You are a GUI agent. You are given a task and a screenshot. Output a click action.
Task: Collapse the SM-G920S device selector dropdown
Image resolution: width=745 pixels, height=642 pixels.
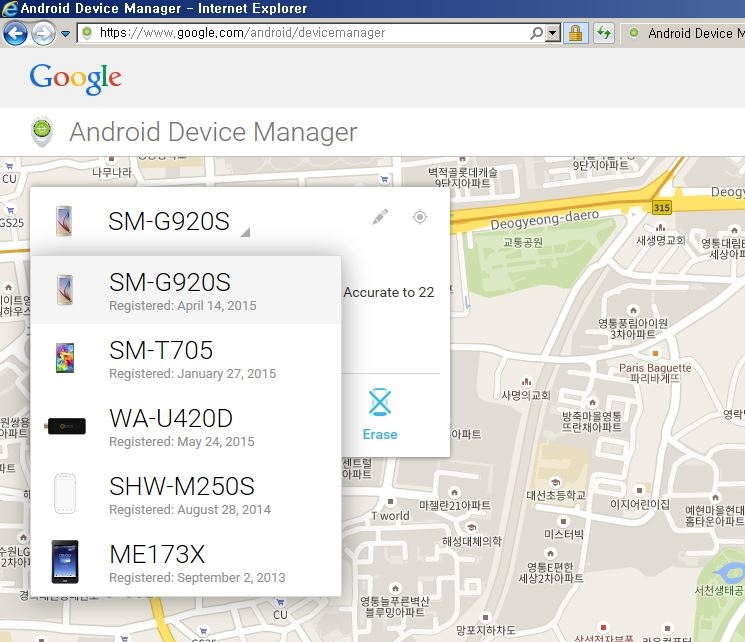[x=245, y=232]
